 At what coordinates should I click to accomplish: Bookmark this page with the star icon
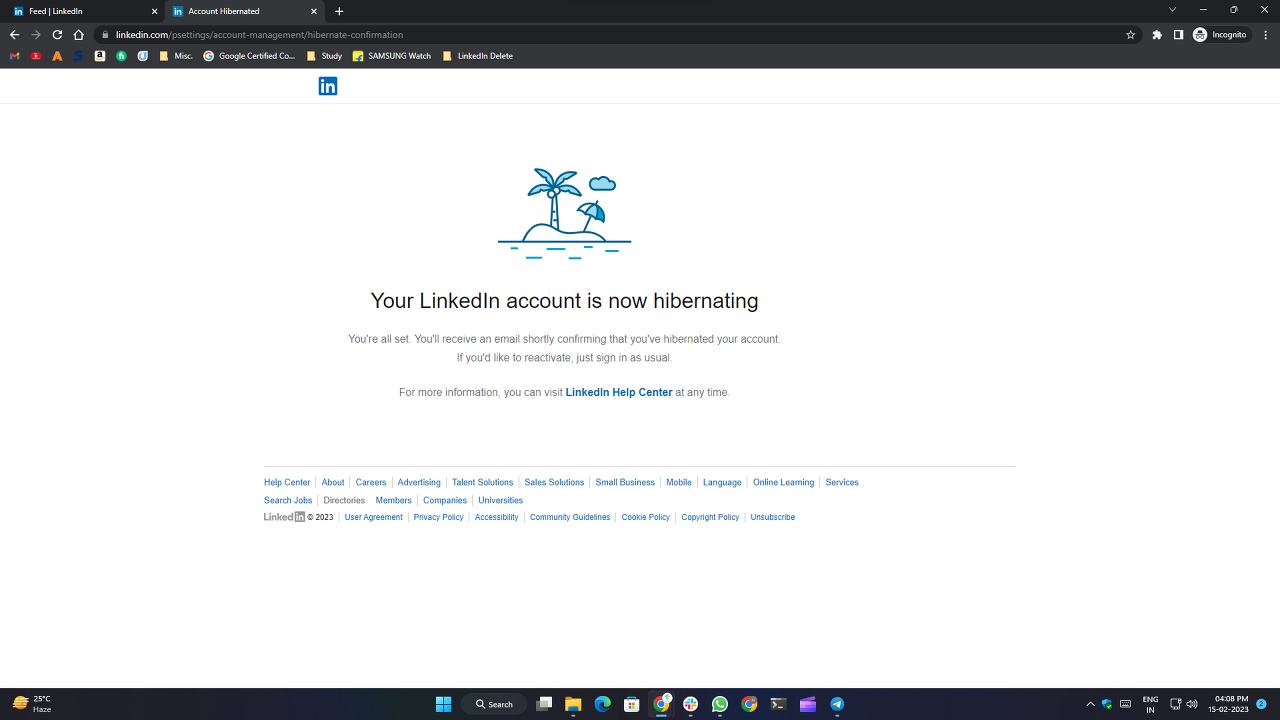point(1131,34)
